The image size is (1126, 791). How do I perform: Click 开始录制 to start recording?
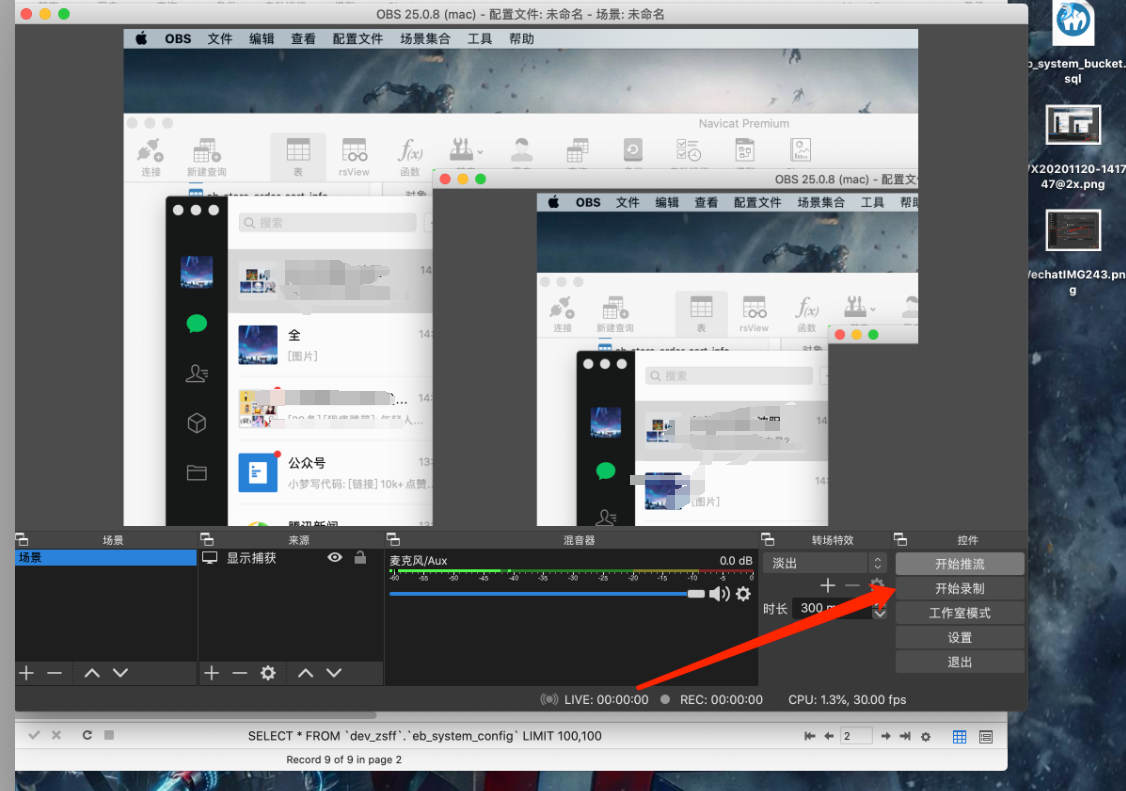pos(959,588)
